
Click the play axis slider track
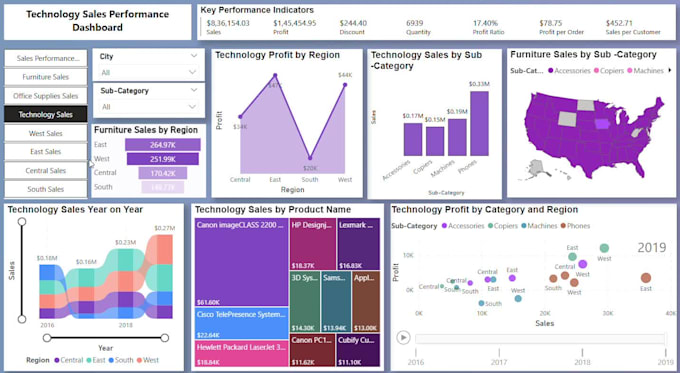click(540, 339)
